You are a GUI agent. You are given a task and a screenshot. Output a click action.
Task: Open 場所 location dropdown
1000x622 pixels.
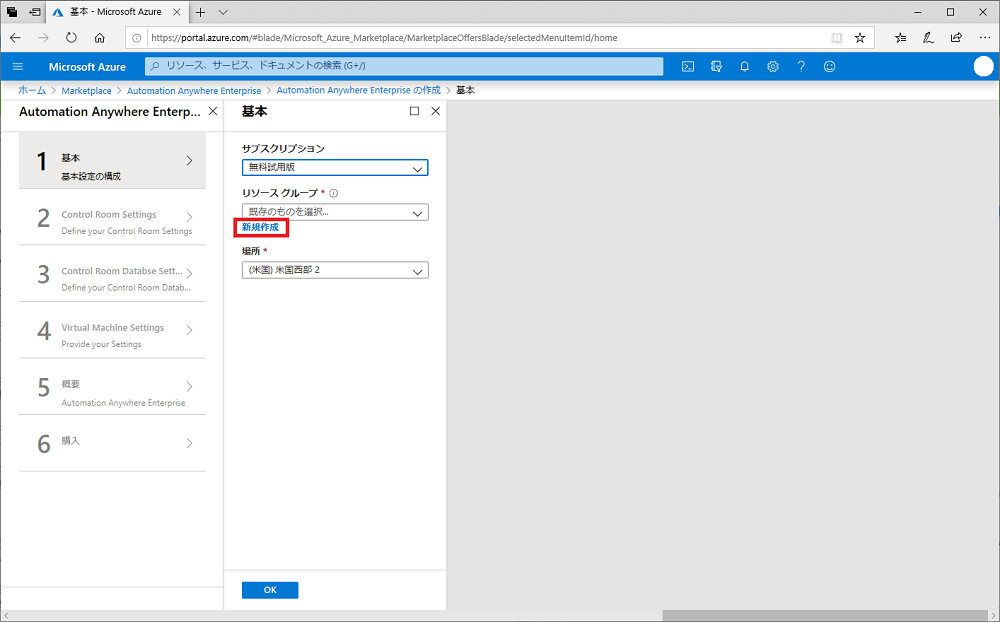335,270
